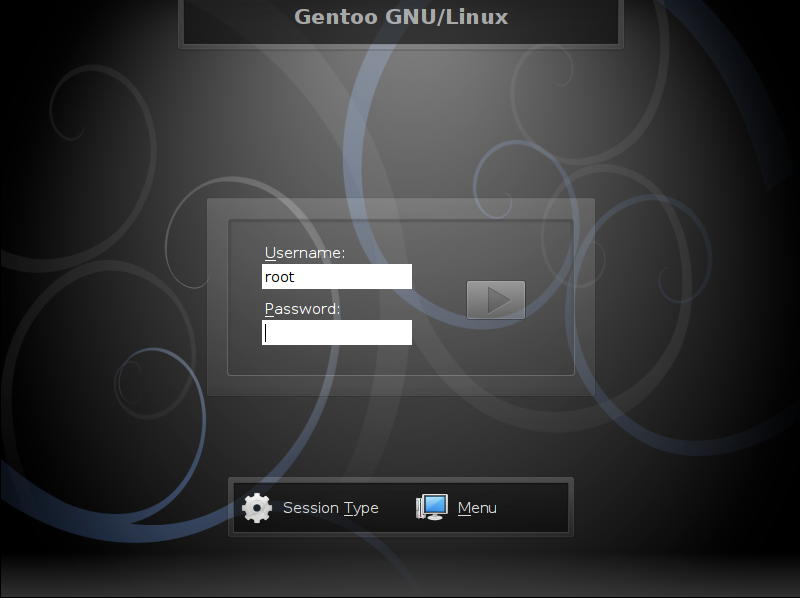800x598 pixels.
Task: Click the Password: label
Action: click(302, 309)
